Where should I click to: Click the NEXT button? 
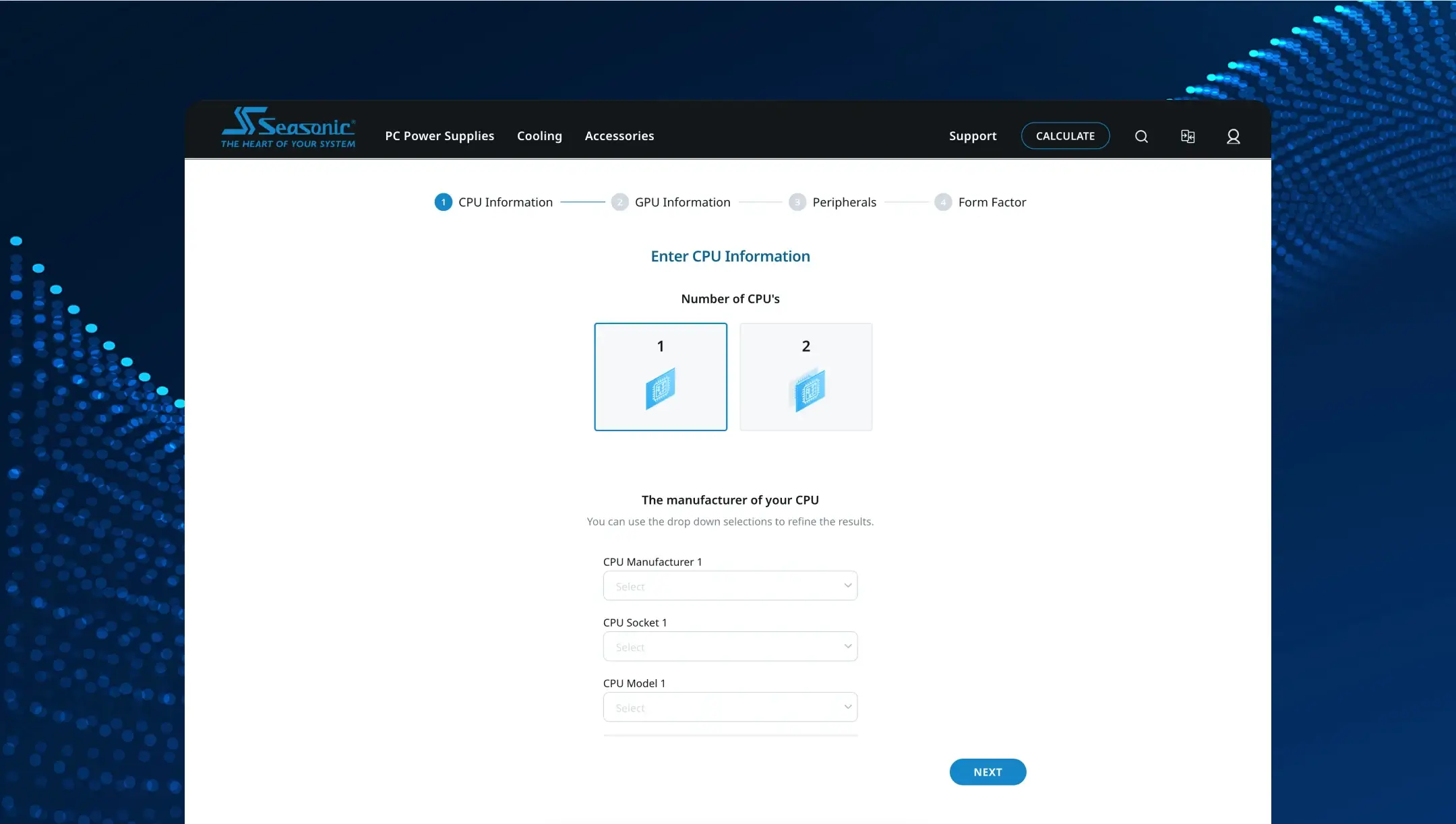coord(988,772)
